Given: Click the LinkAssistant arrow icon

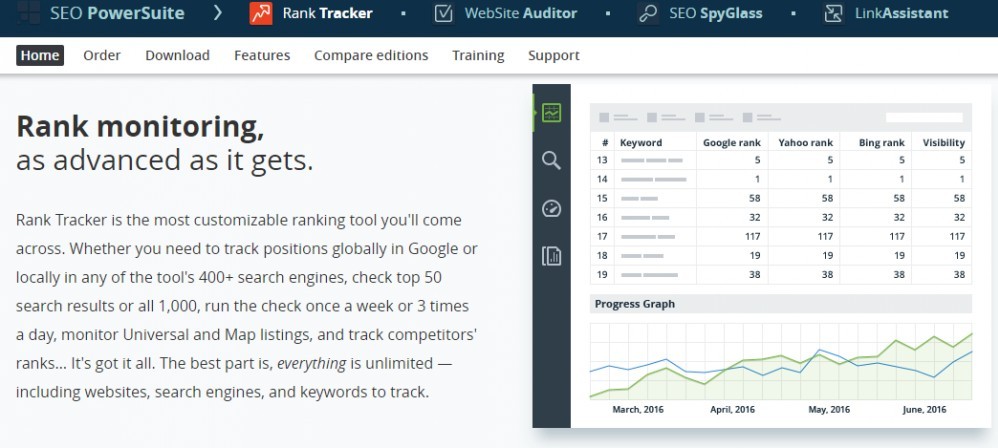Looking at the screenshot, I should pyautogui.click(x=833, y=13).
